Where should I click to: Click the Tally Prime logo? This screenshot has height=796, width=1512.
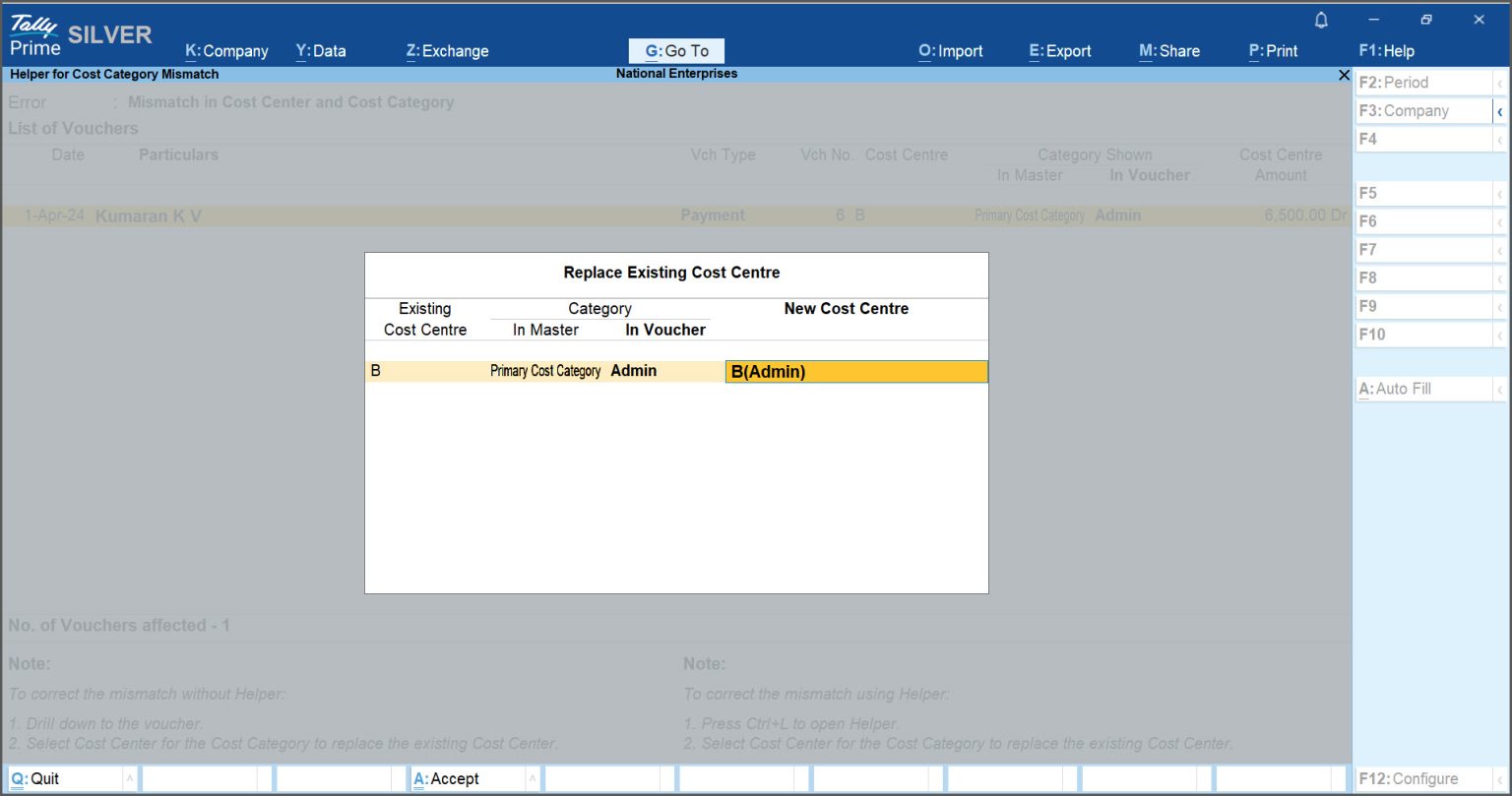[32, 31]
